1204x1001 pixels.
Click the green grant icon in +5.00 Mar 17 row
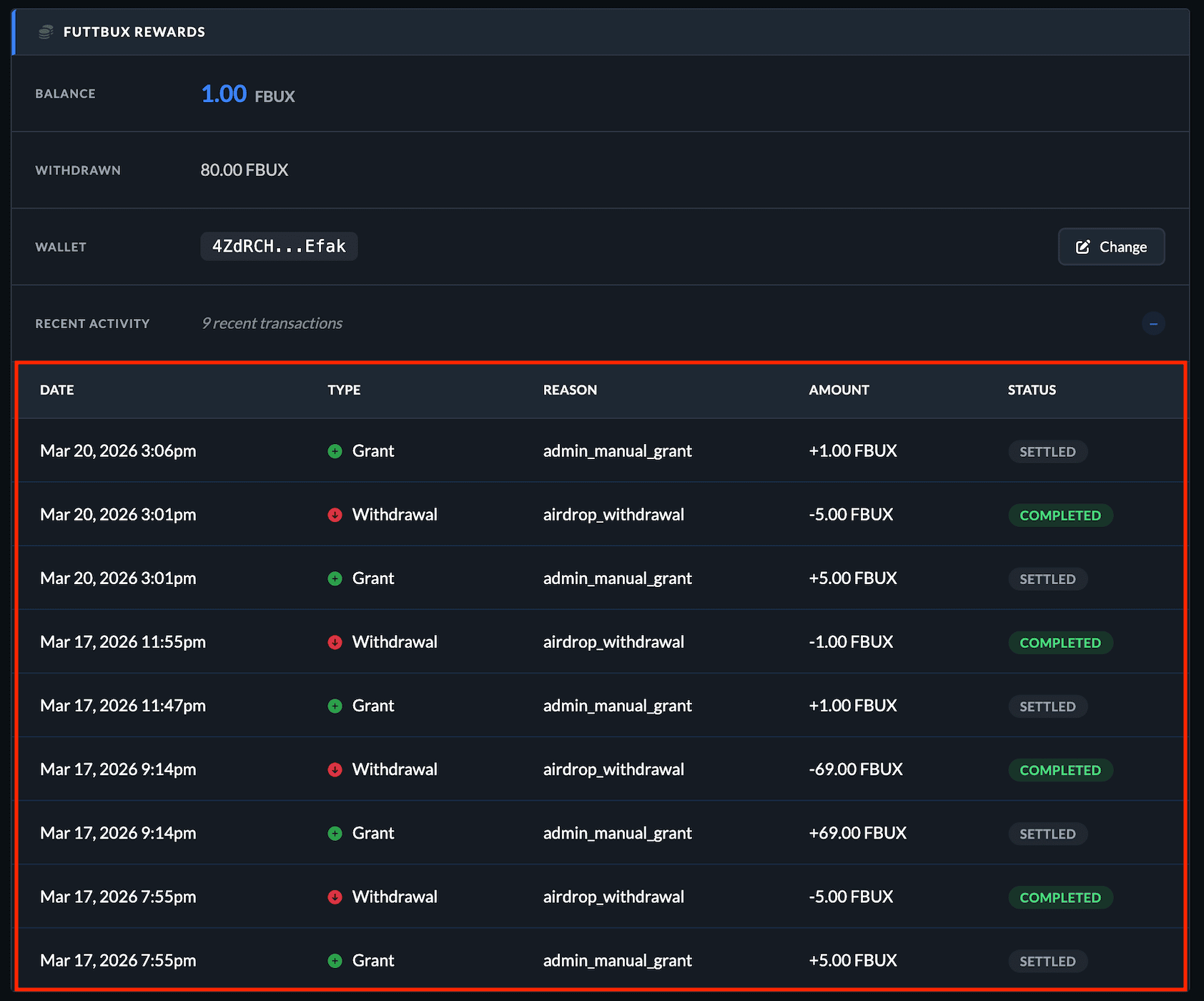(335, 960)
